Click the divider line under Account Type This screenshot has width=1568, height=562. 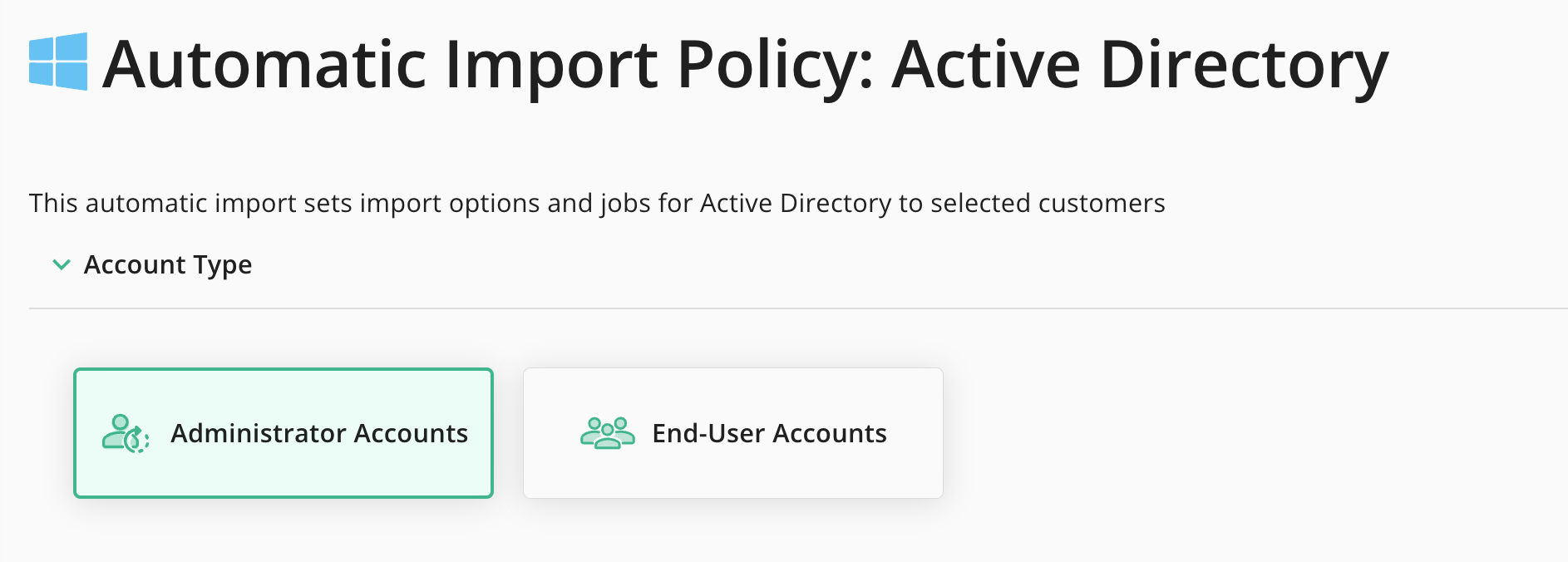tap(798, 308)
